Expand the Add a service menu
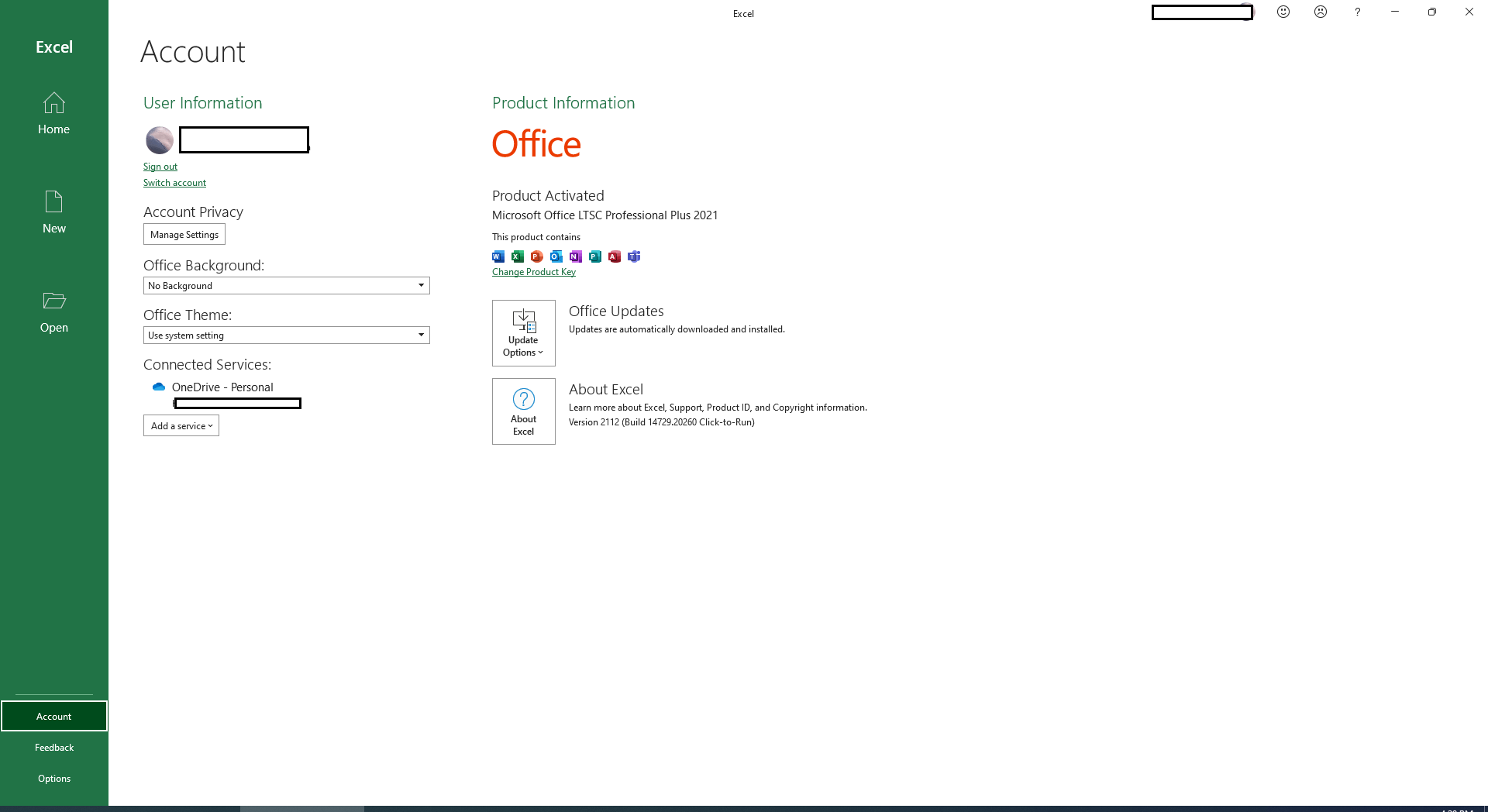Viewport: 1488px width, 812px height. pyautogui.click(x=181, y=425)
